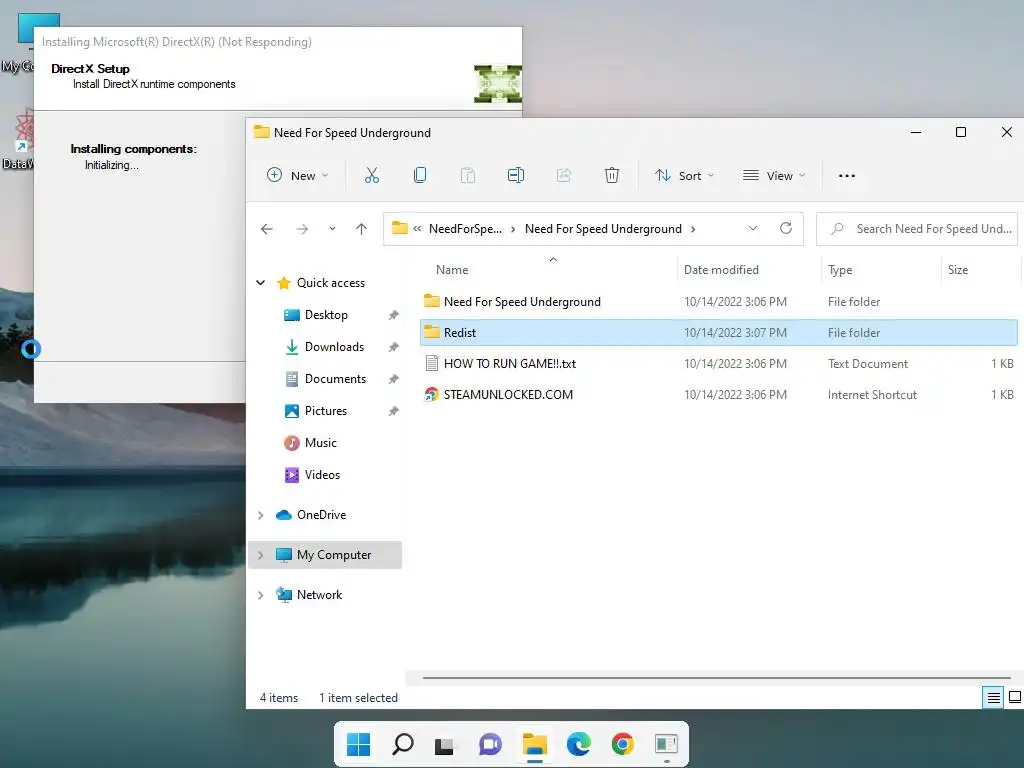
Task: Expand address bar history dropdown
Action: click(x=753, y=229)
